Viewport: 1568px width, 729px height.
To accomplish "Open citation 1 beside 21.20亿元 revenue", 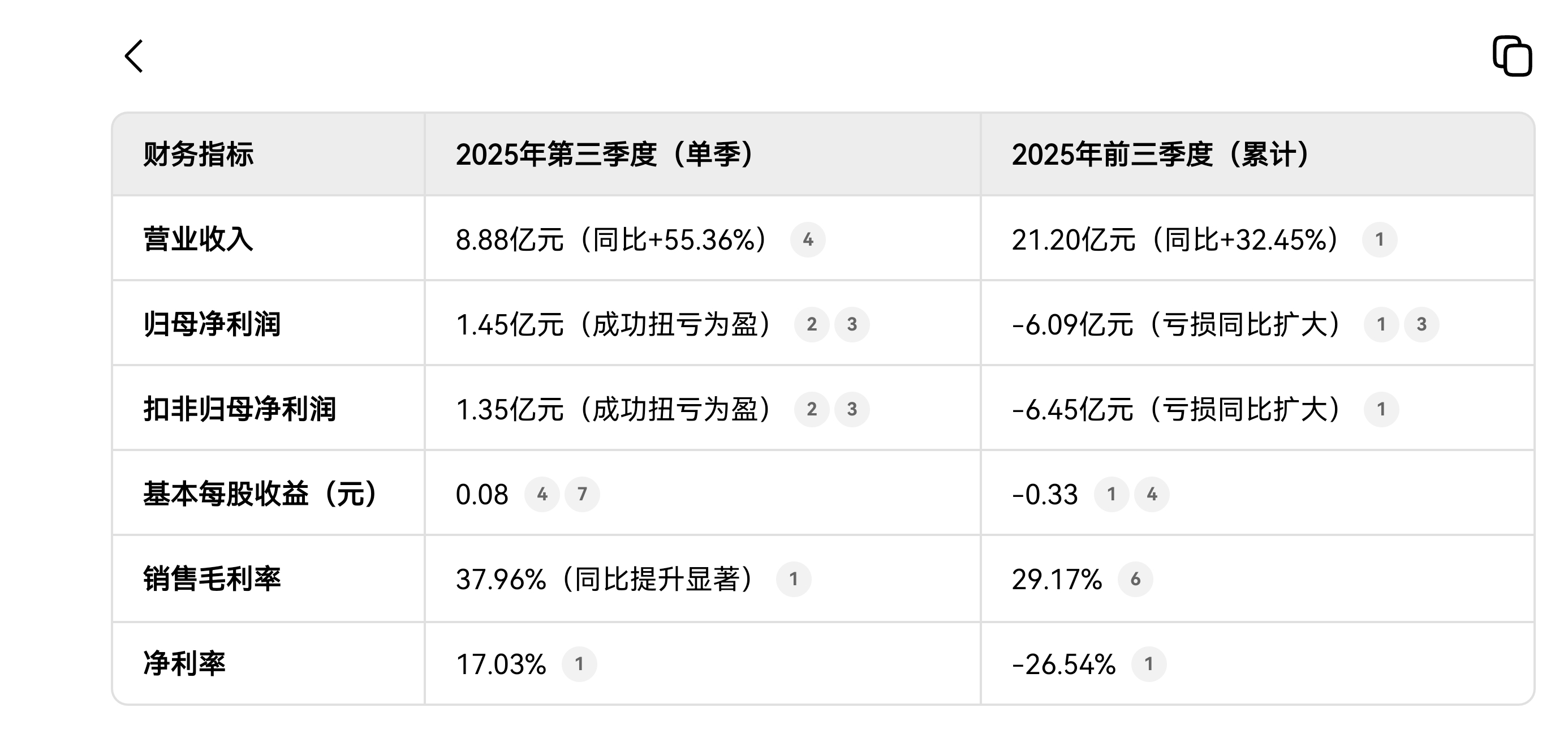I will tap(1379, 240).
